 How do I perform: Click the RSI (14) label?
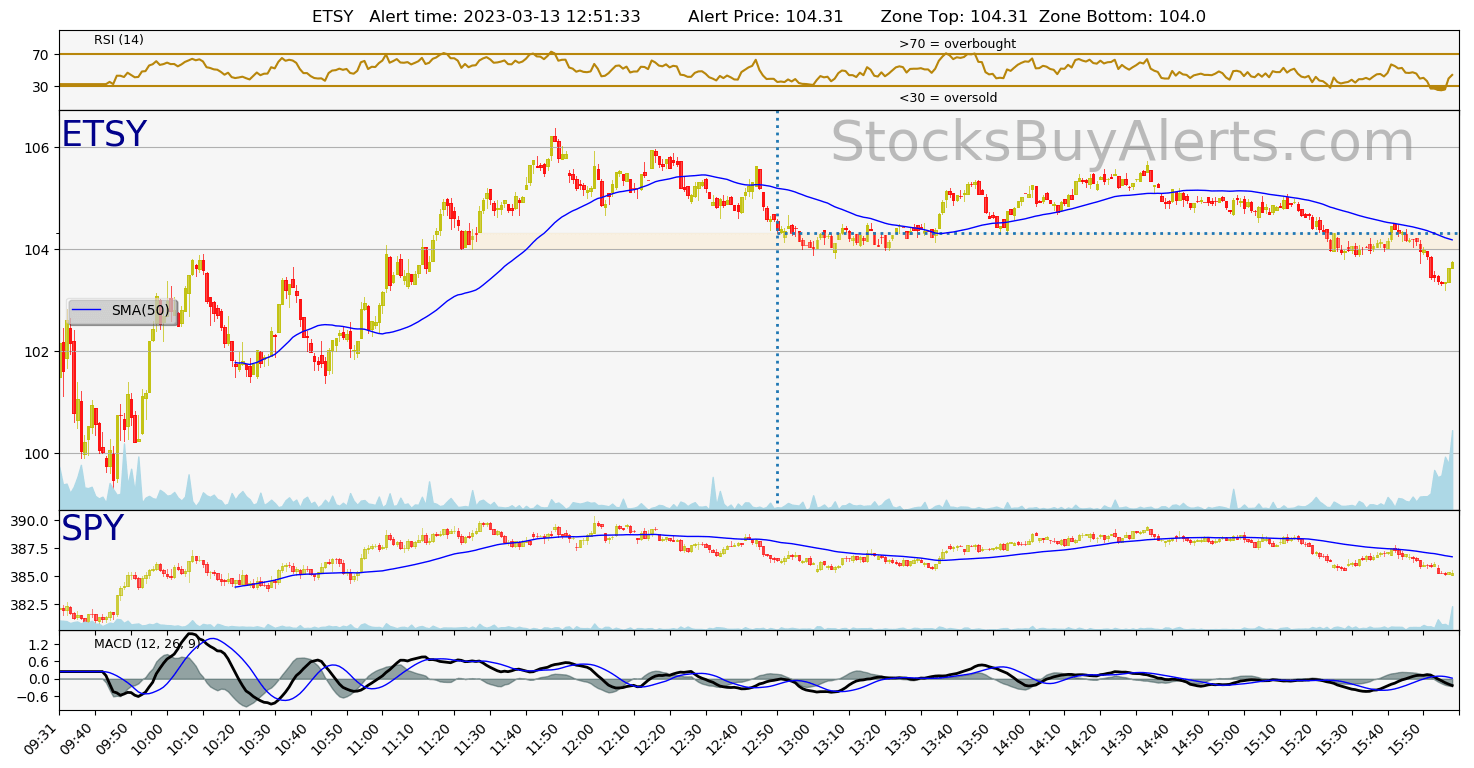pos(119,40)
